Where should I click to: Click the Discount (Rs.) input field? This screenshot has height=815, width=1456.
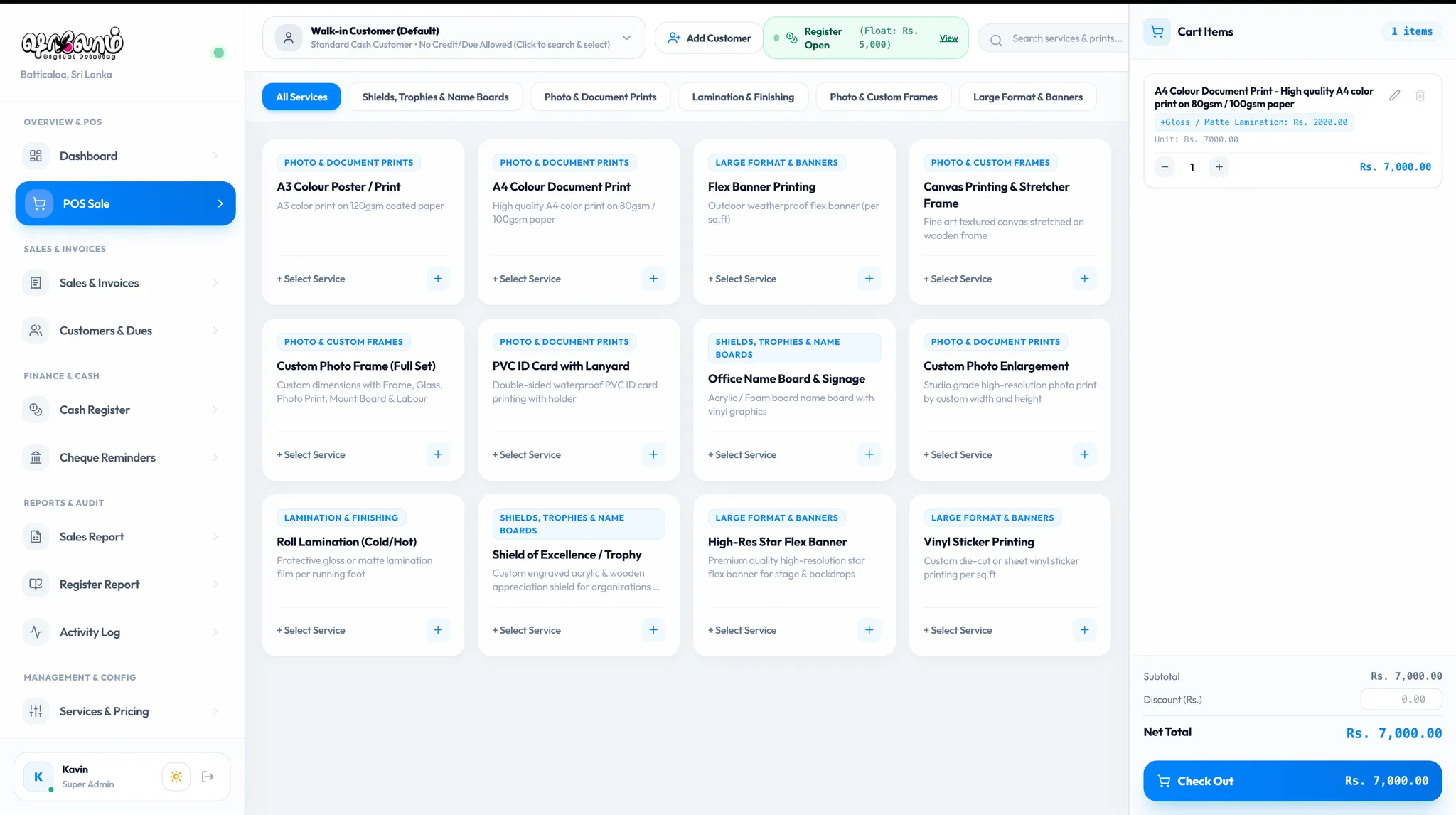(x=1401, y=699)
